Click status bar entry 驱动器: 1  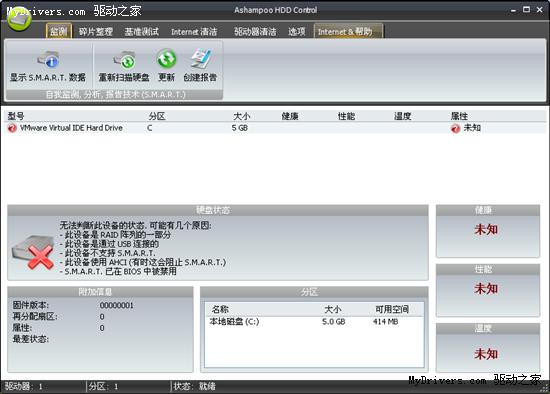pos(24,387)
